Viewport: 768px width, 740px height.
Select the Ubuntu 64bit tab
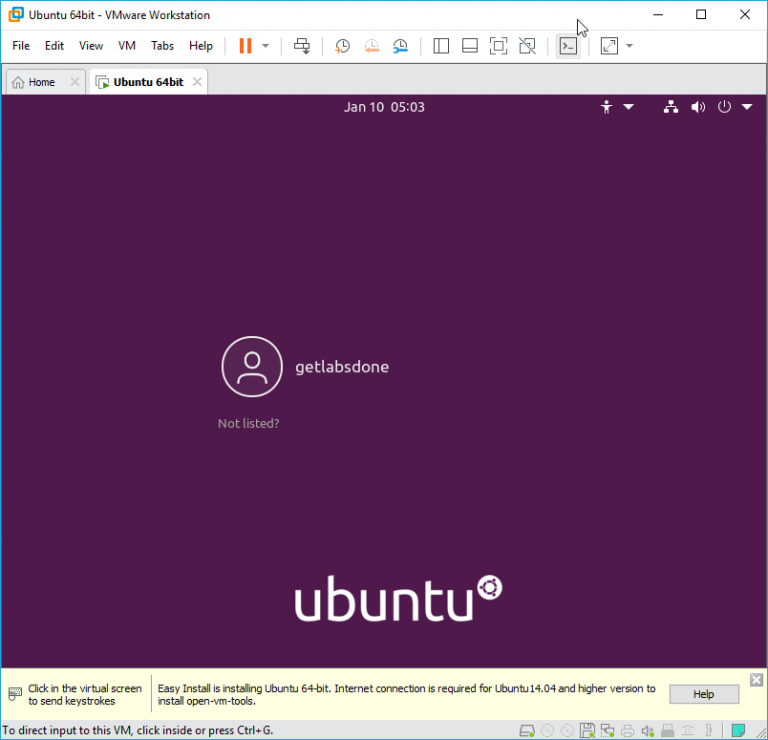148,82
